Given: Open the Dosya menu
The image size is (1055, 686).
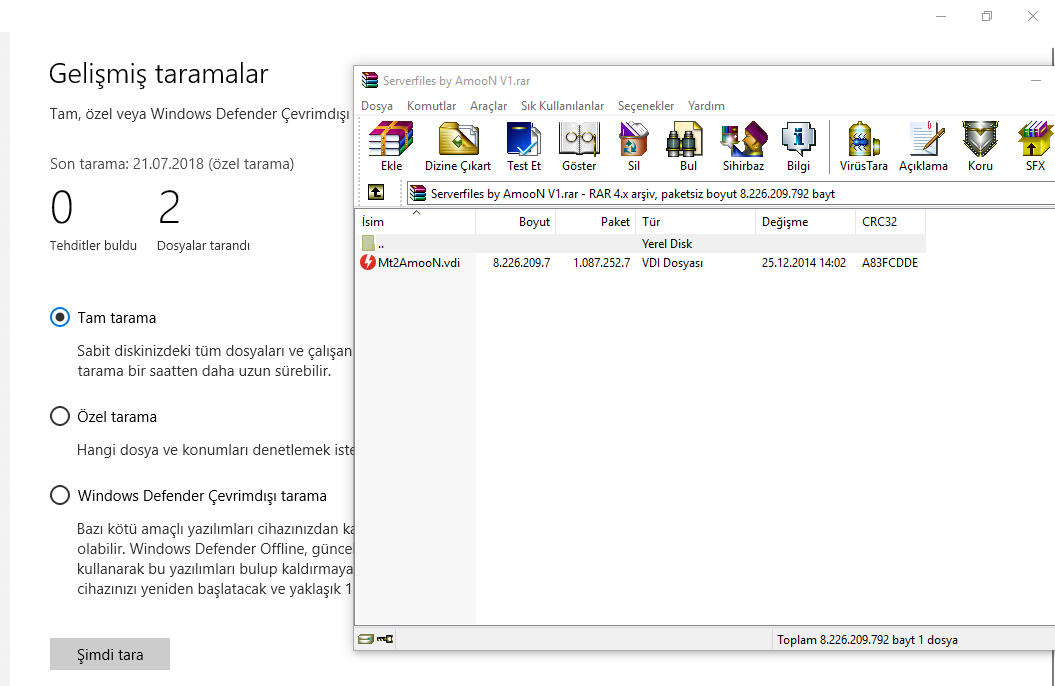Looking at the screenshot, I should tap(377, 106).
